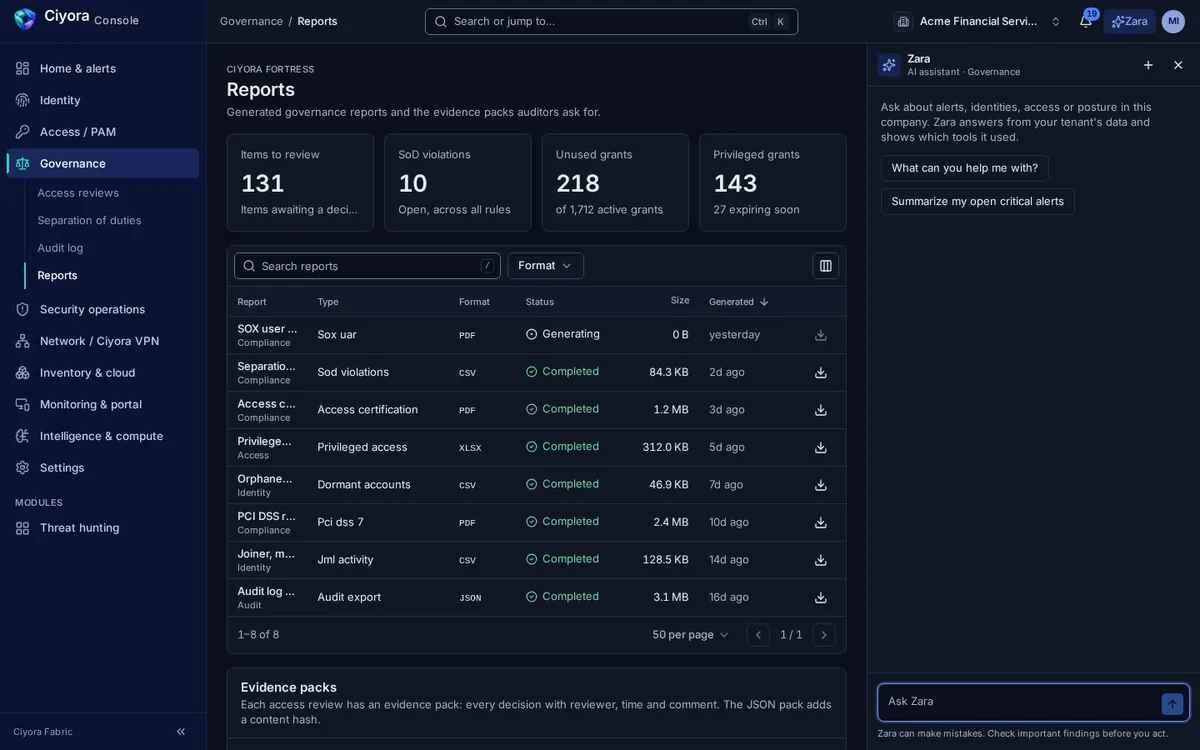1200x750 pixels.
Task: Open Acme Financial Services tenant switcher
Action: tap(978, 21)
